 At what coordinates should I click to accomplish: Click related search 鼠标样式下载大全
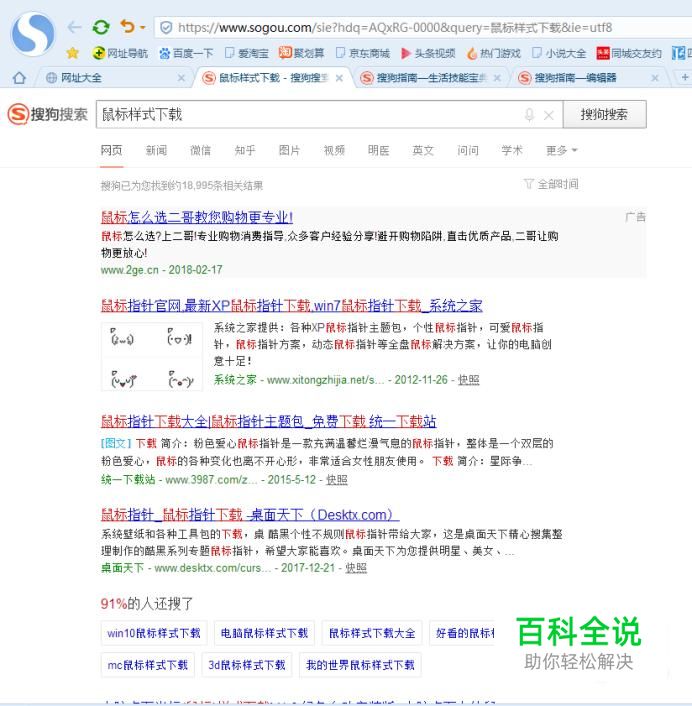[x=372, y=633]
